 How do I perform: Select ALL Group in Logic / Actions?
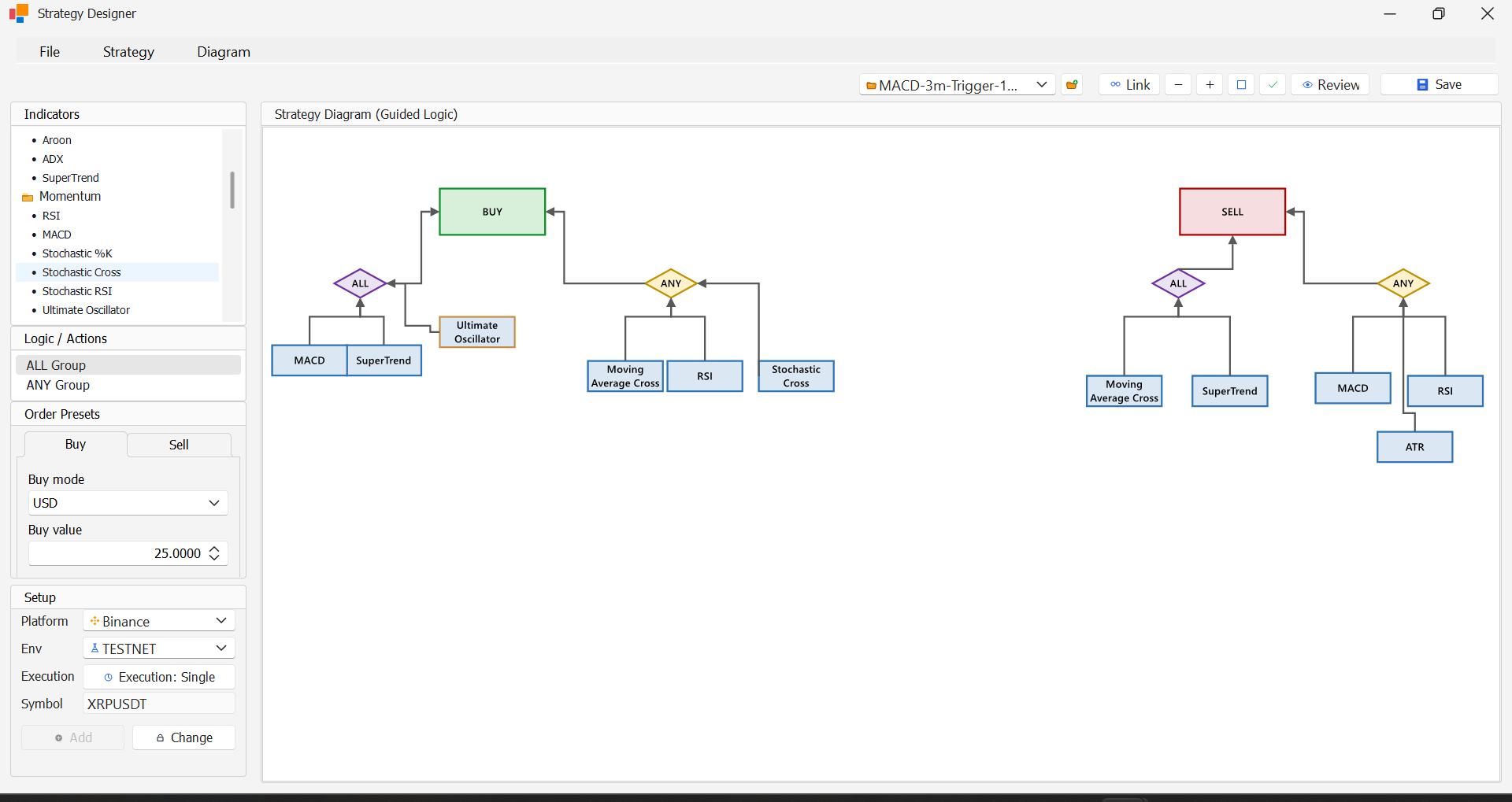[x=128, y=365]
